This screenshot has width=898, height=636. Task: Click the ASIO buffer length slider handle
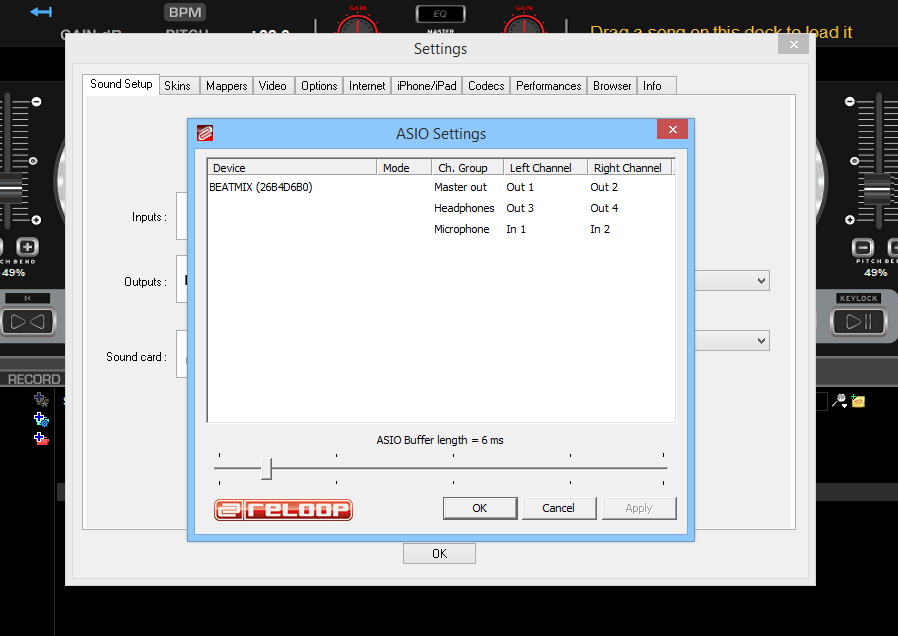(x=266, y=468)
